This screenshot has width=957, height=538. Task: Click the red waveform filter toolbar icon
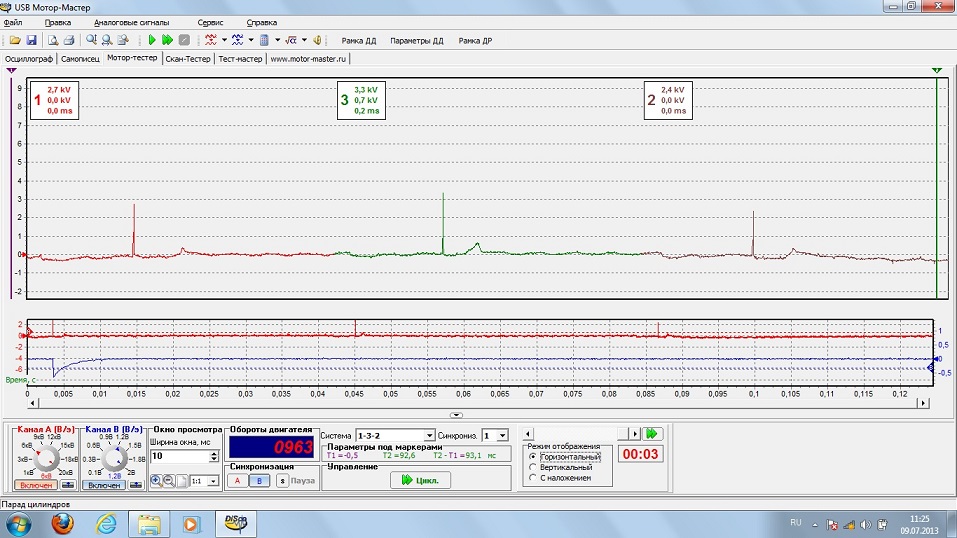click(x=211, y=40)
